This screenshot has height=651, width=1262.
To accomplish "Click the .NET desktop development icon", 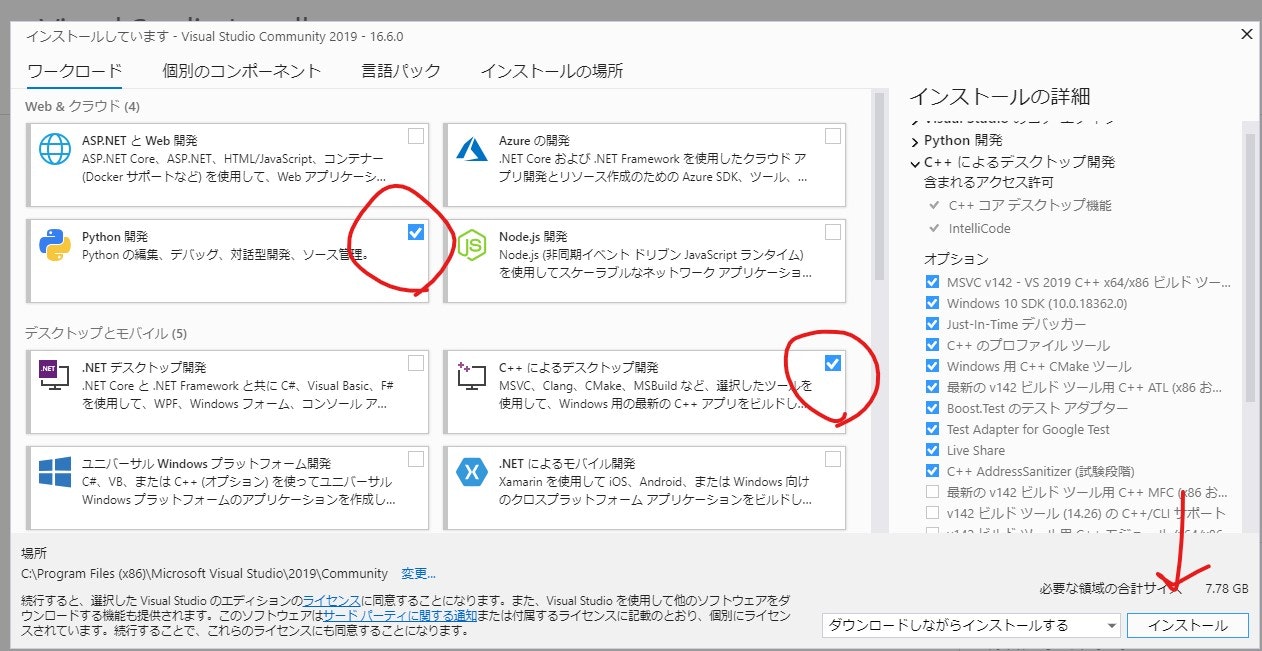I will click(x=54, y=376).
